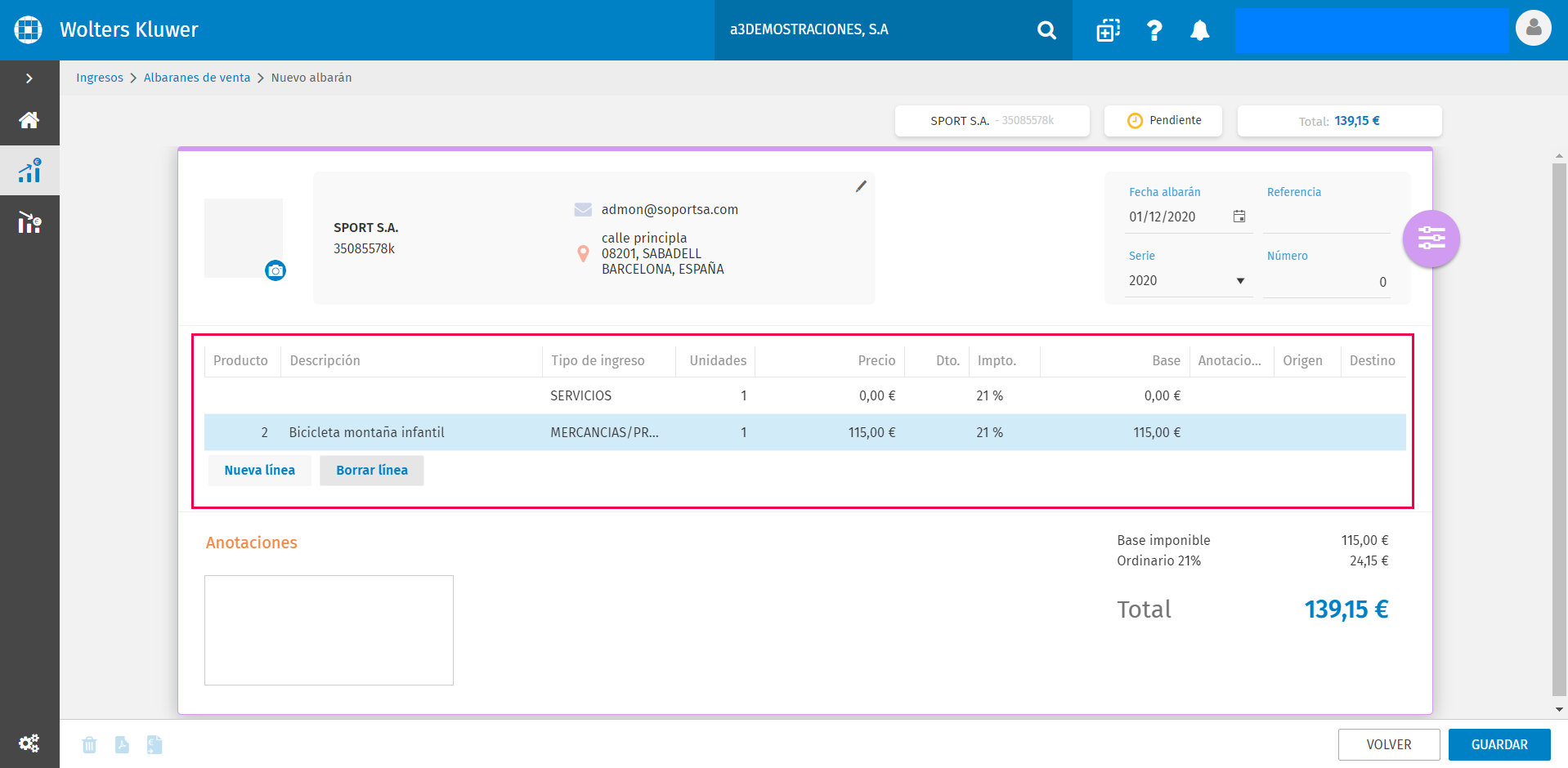Open the expenses chart sidebar icon
Screen dimensions: 1568x768
[29, 221]
